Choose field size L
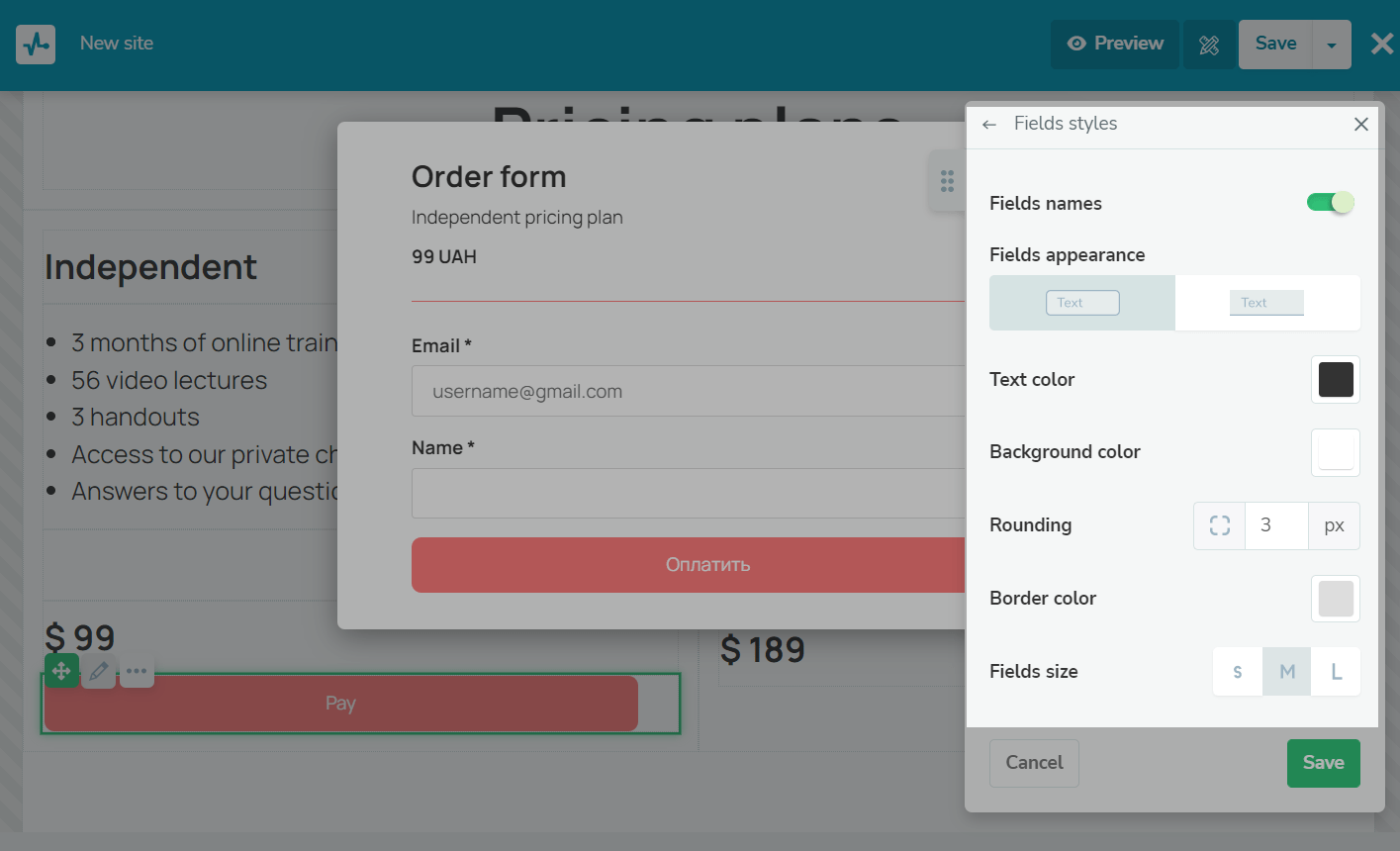This screenshot has width=1400, height=851. point(1336,672)
